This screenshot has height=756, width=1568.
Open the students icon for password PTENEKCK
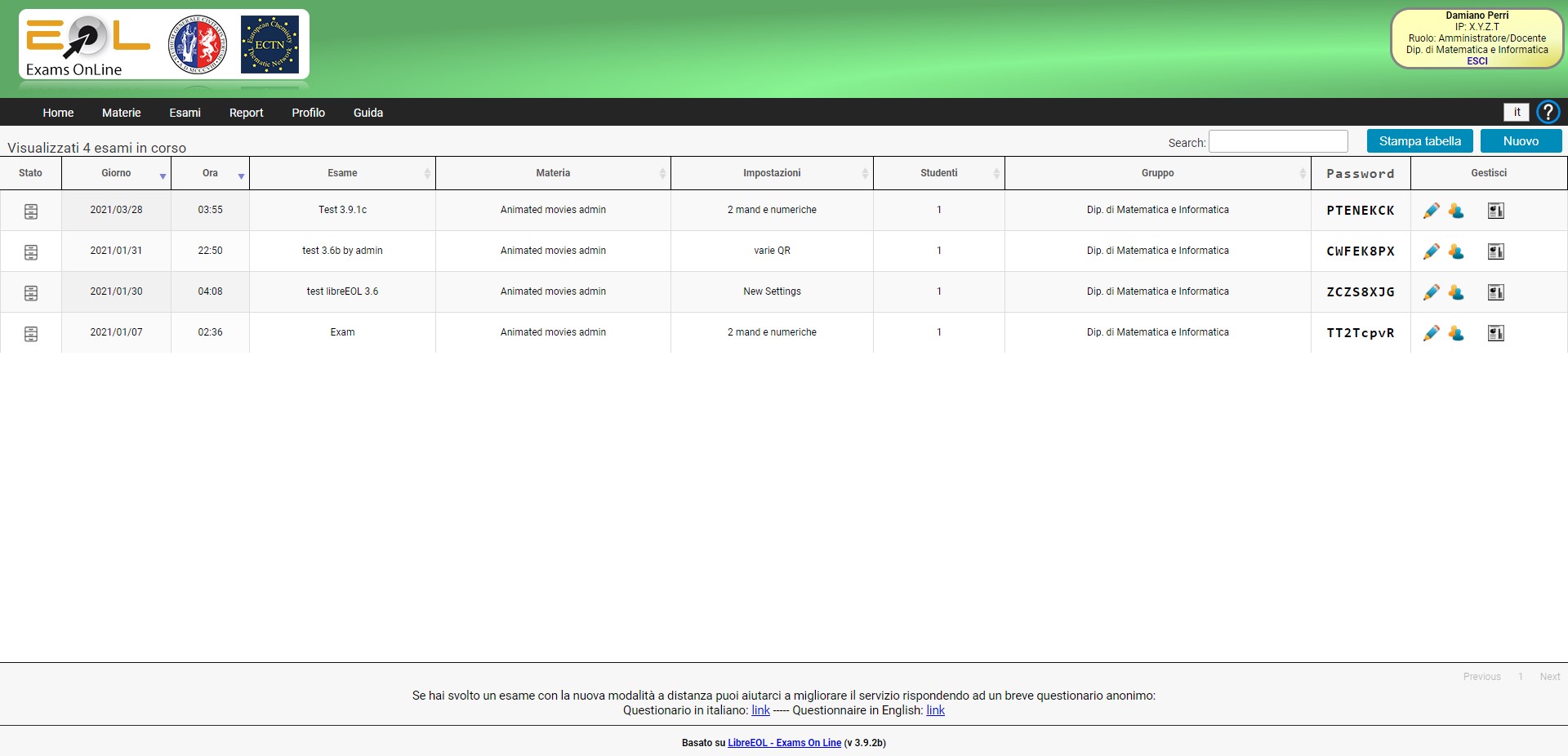1456,211
